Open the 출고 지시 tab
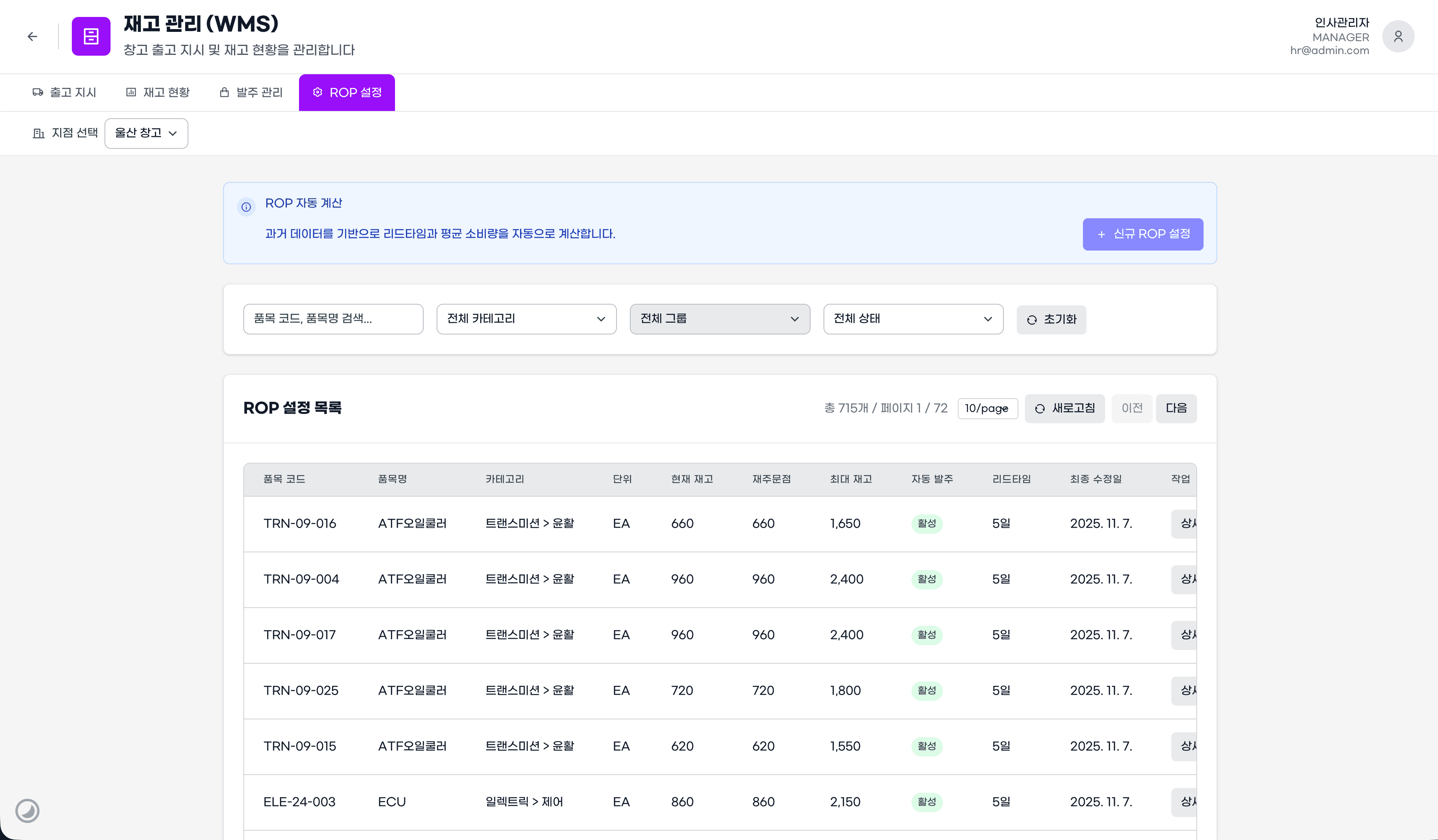The image size is (1438, 840). point(65,92)
